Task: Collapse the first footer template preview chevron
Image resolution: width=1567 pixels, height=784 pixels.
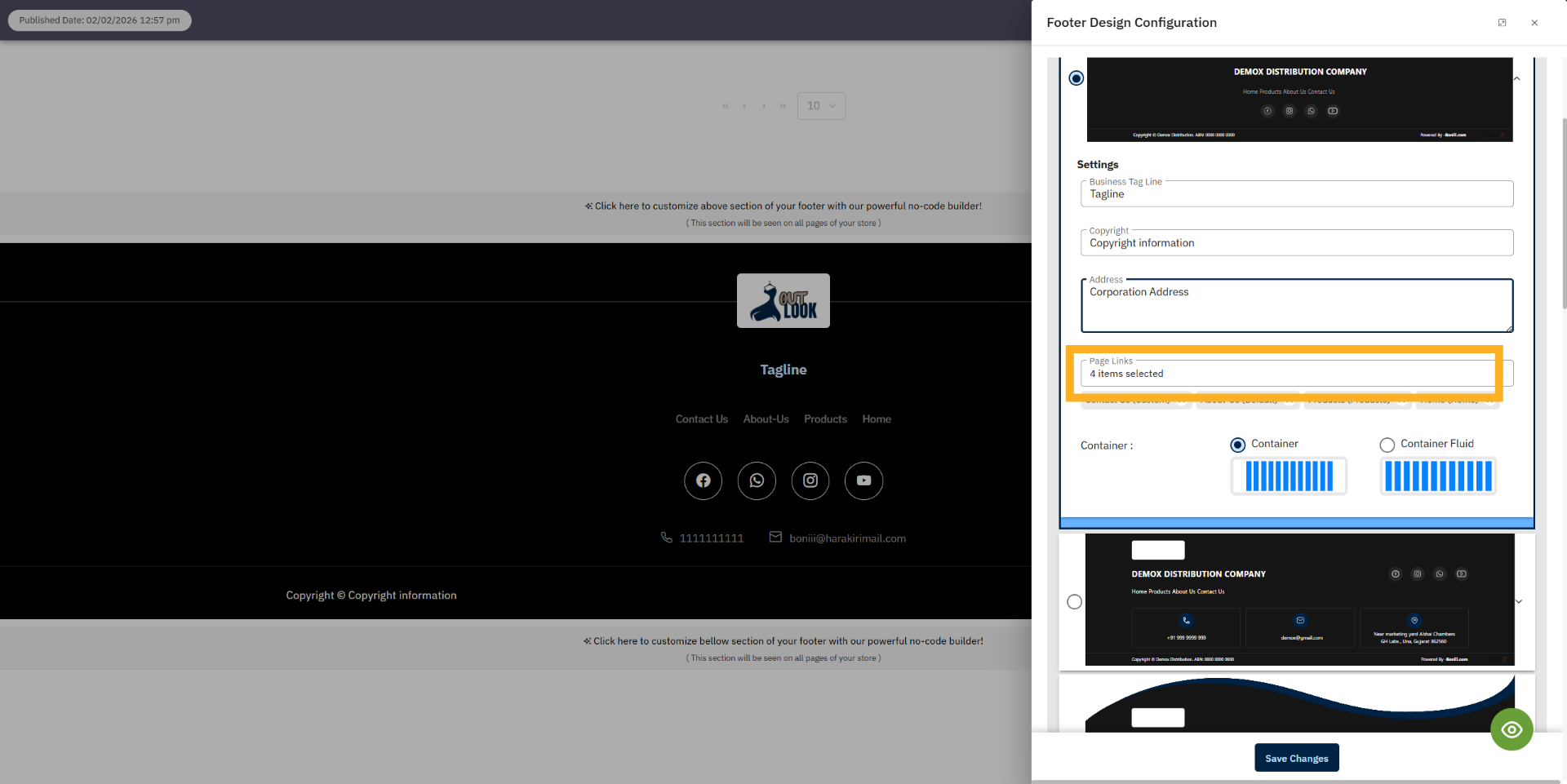Action: (x=1517, y=78)
